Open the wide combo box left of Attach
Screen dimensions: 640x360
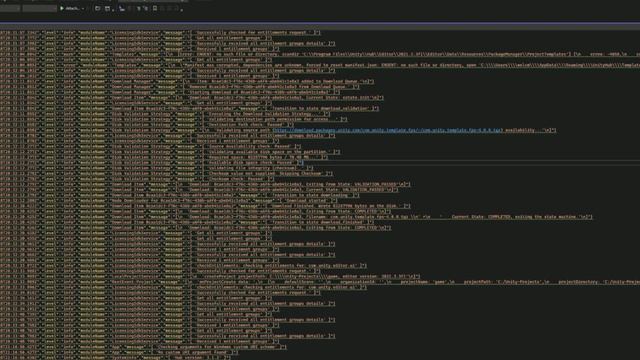pos(39,8)
